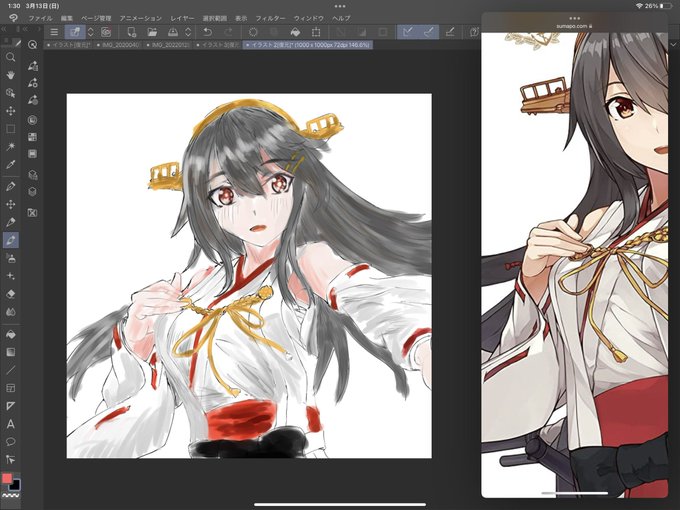Open the ウィンドウ menu

tap(309, 18)
